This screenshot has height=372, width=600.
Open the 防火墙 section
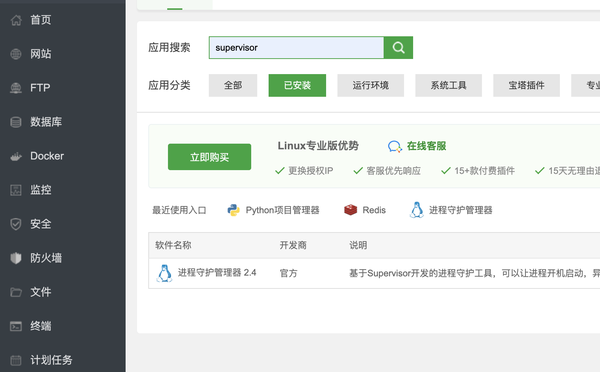[x=46, y=258]
